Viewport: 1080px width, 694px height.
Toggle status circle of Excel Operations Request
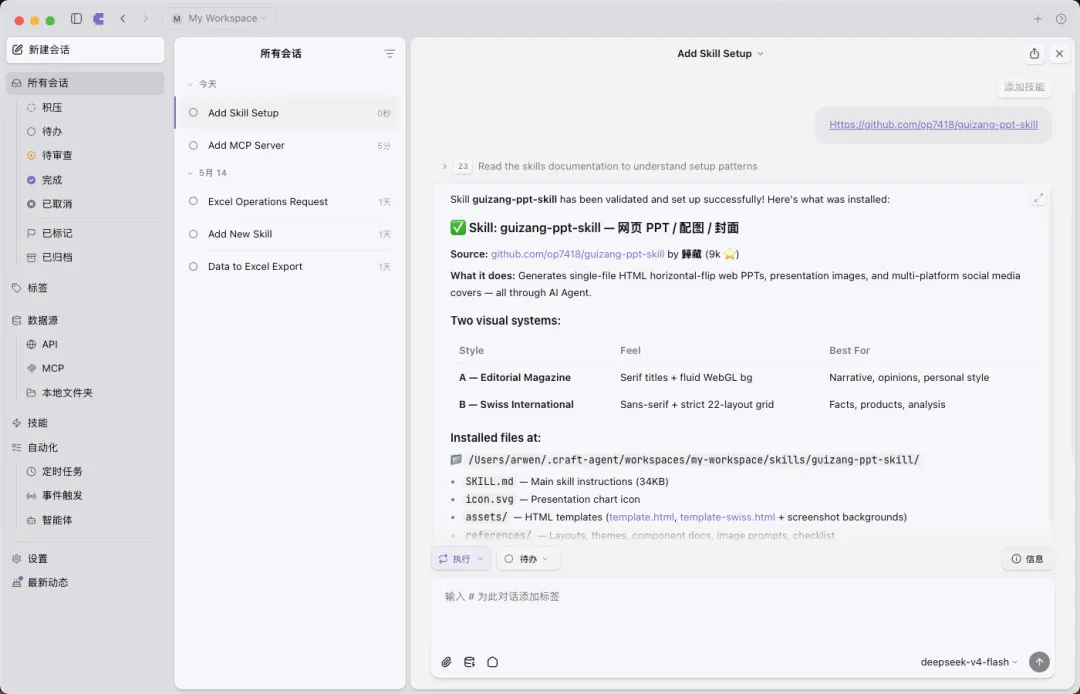(194, 201)
